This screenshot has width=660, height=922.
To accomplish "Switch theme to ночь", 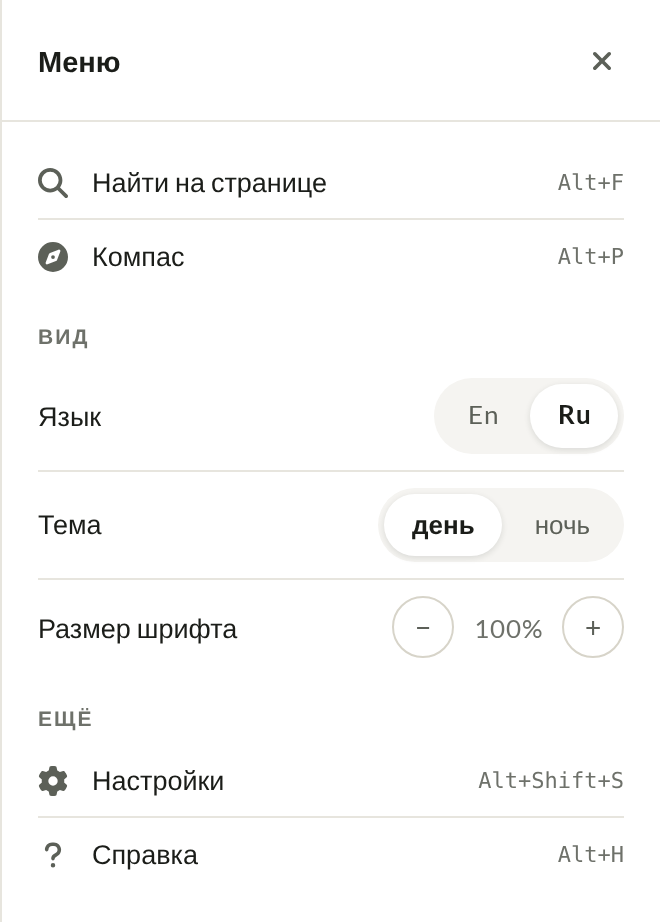I will 562,526.
